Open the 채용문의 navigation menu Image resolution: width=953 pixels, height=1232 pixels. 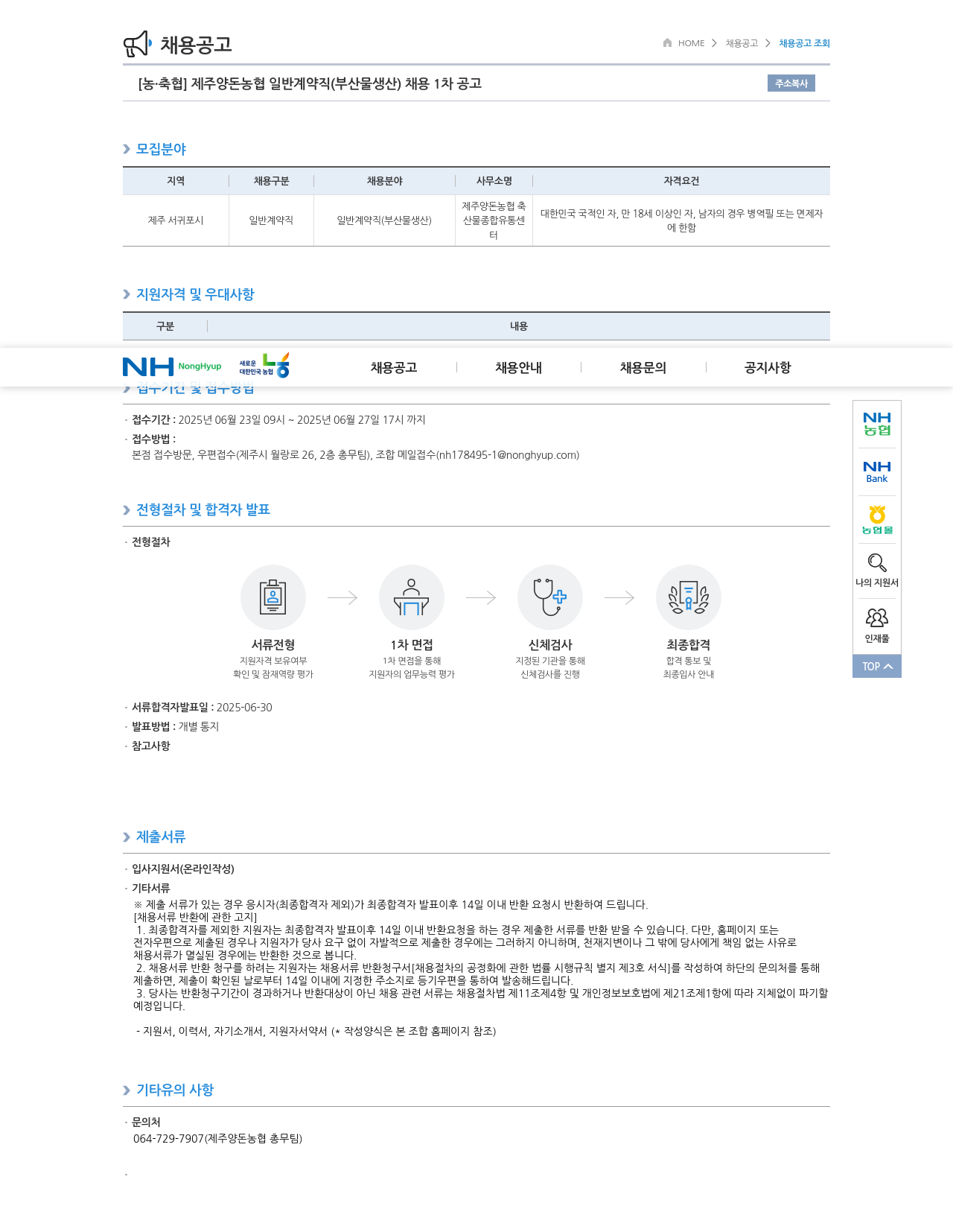[643, 367]
